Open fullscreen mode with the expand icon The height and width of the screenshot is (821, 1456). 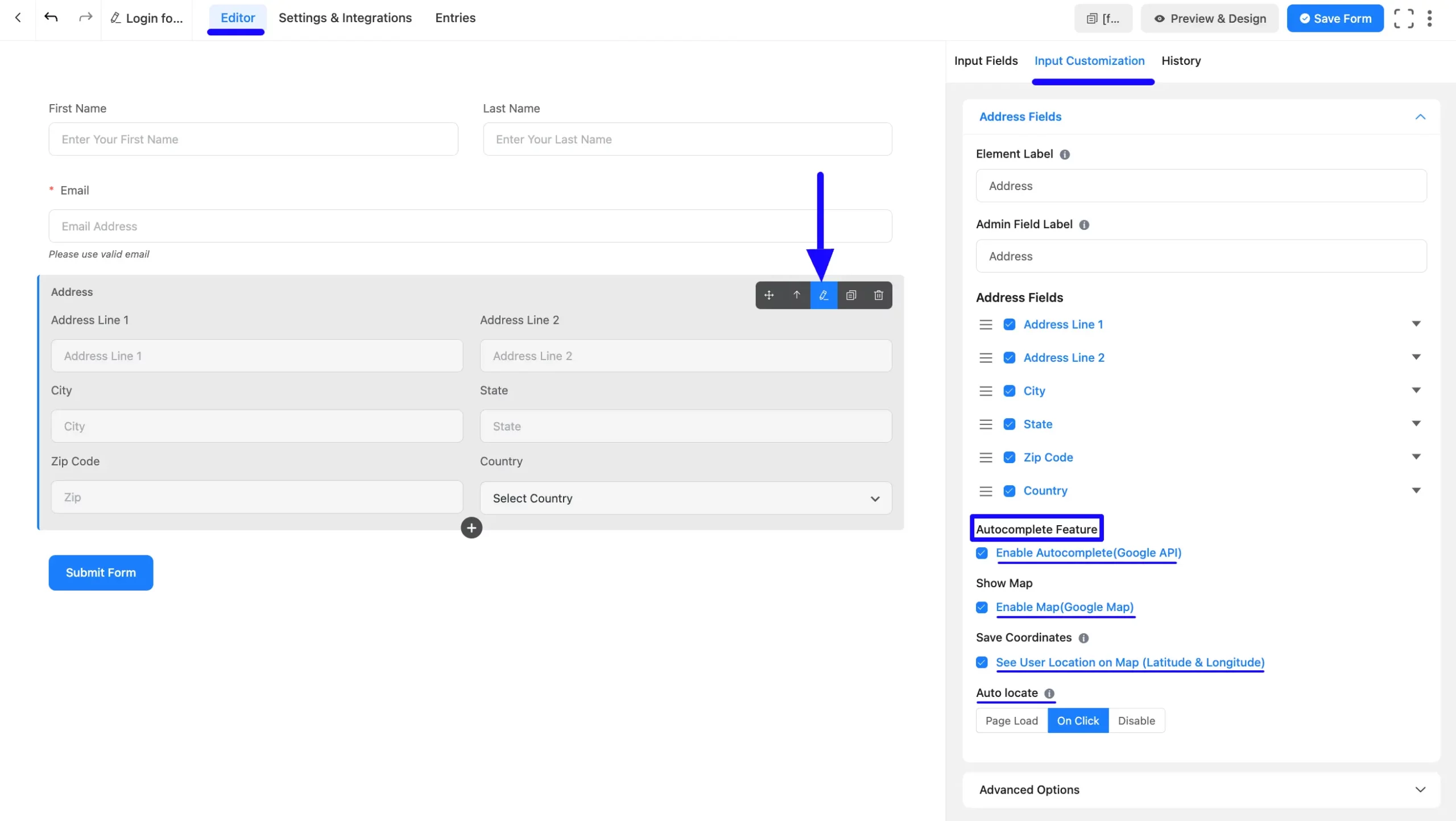(x=1405, y=18)
